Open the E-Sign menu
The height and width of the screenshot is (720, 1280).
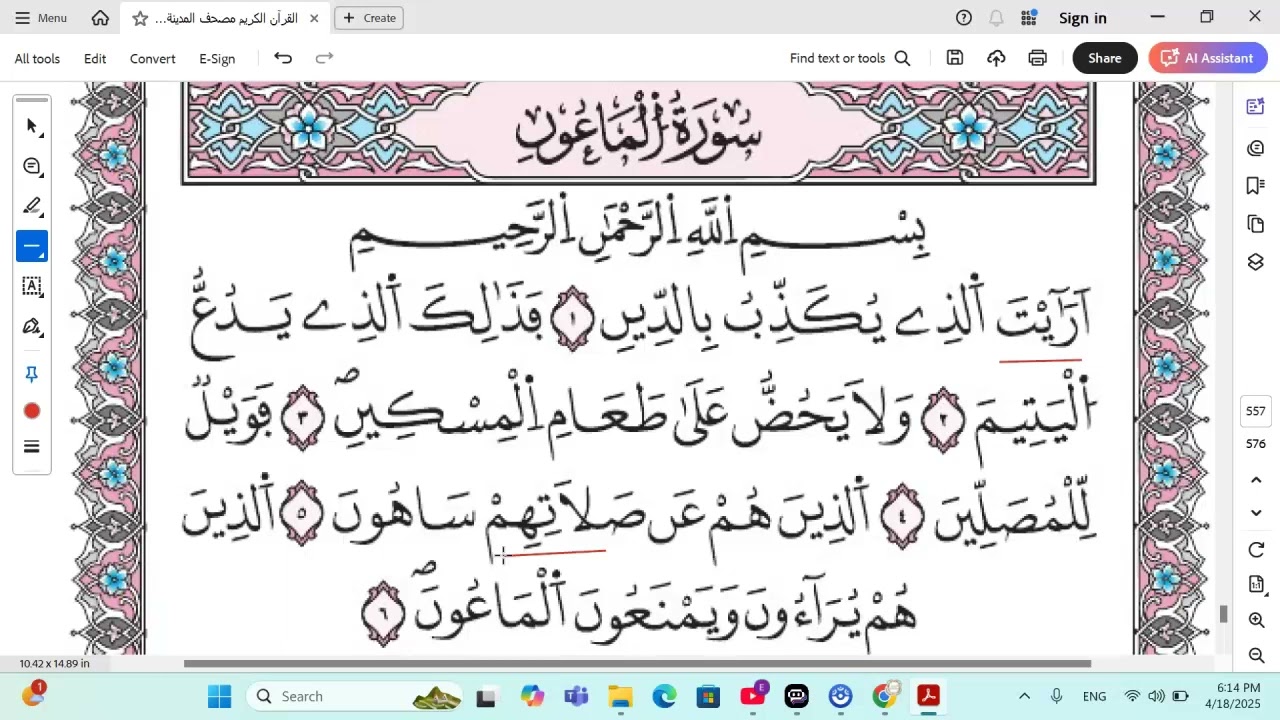(x=217, y=58)
